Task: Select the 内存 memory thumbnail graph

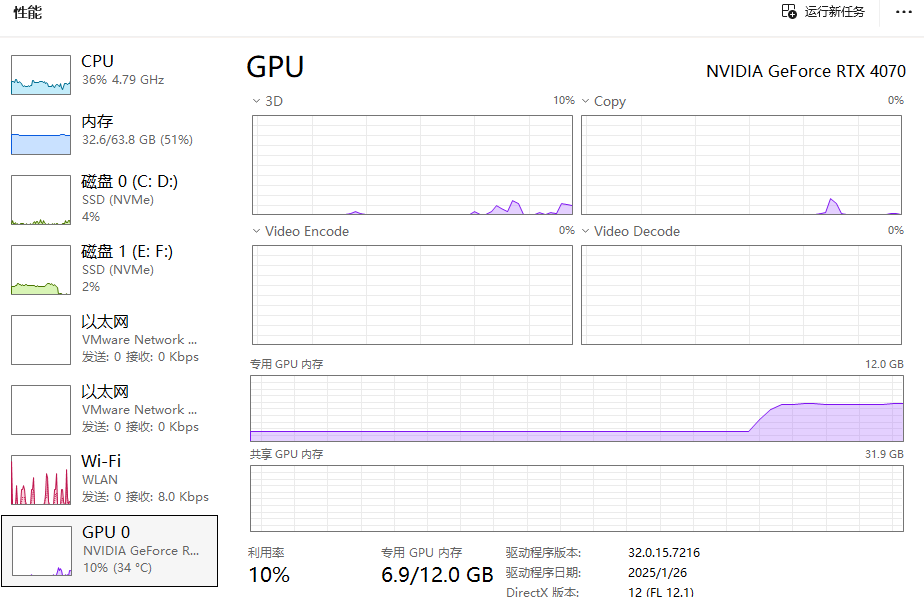Action: coord(41,135)
